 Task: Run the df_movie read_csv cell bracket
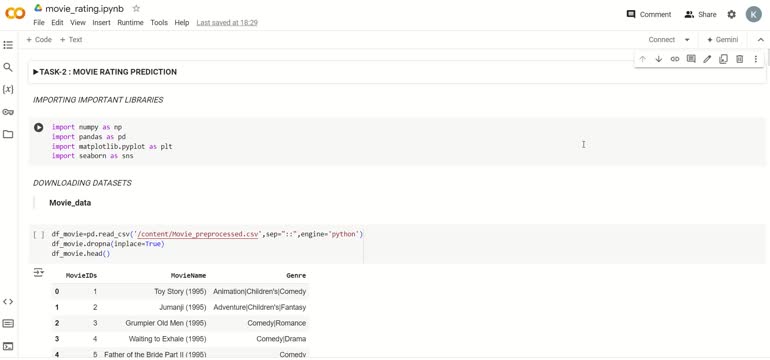(39, 234)
